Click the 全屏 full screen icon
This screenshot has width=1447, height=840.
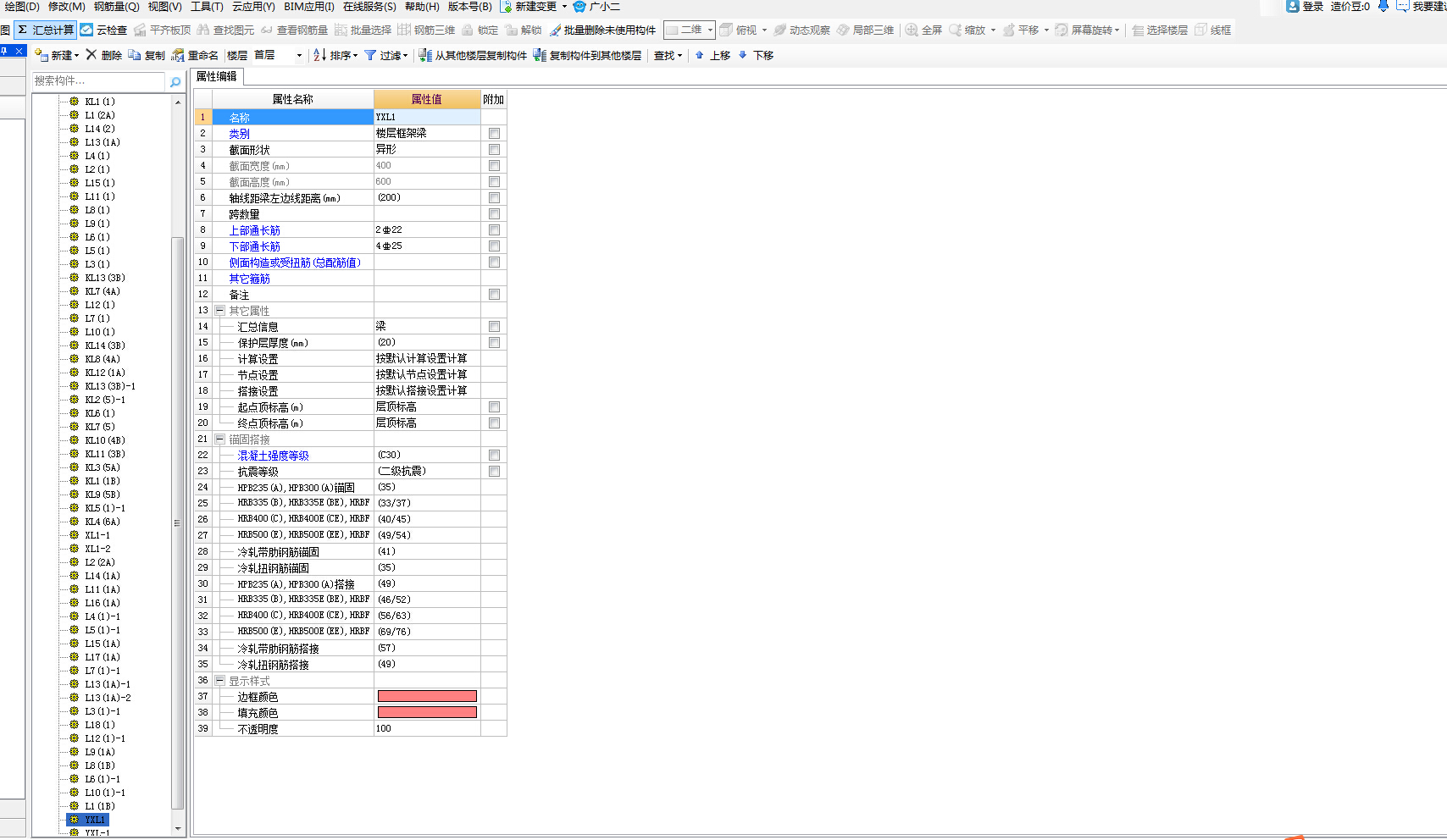[912, 30]
